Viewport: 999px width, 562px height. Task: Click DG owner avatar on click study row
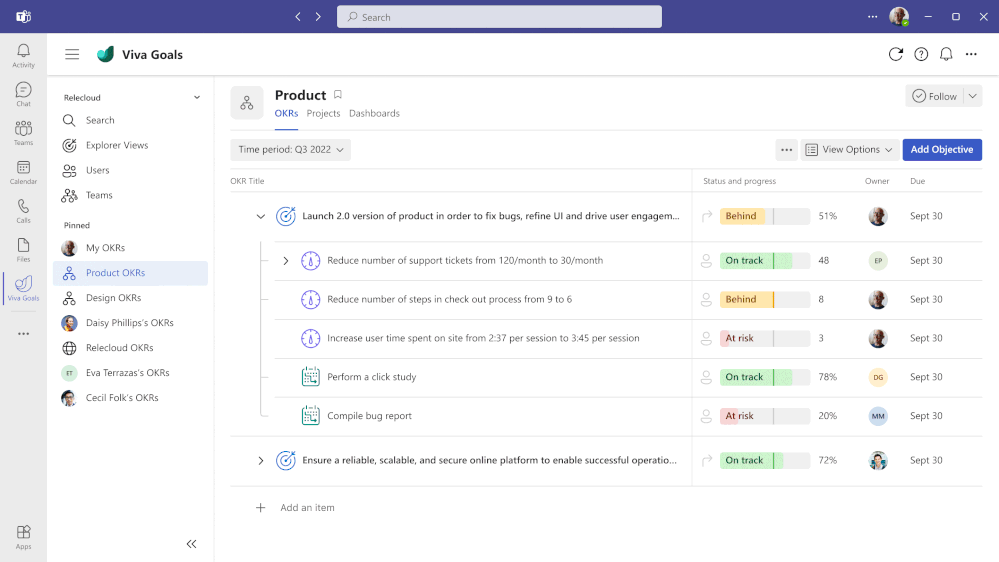(x=878, y=377)
